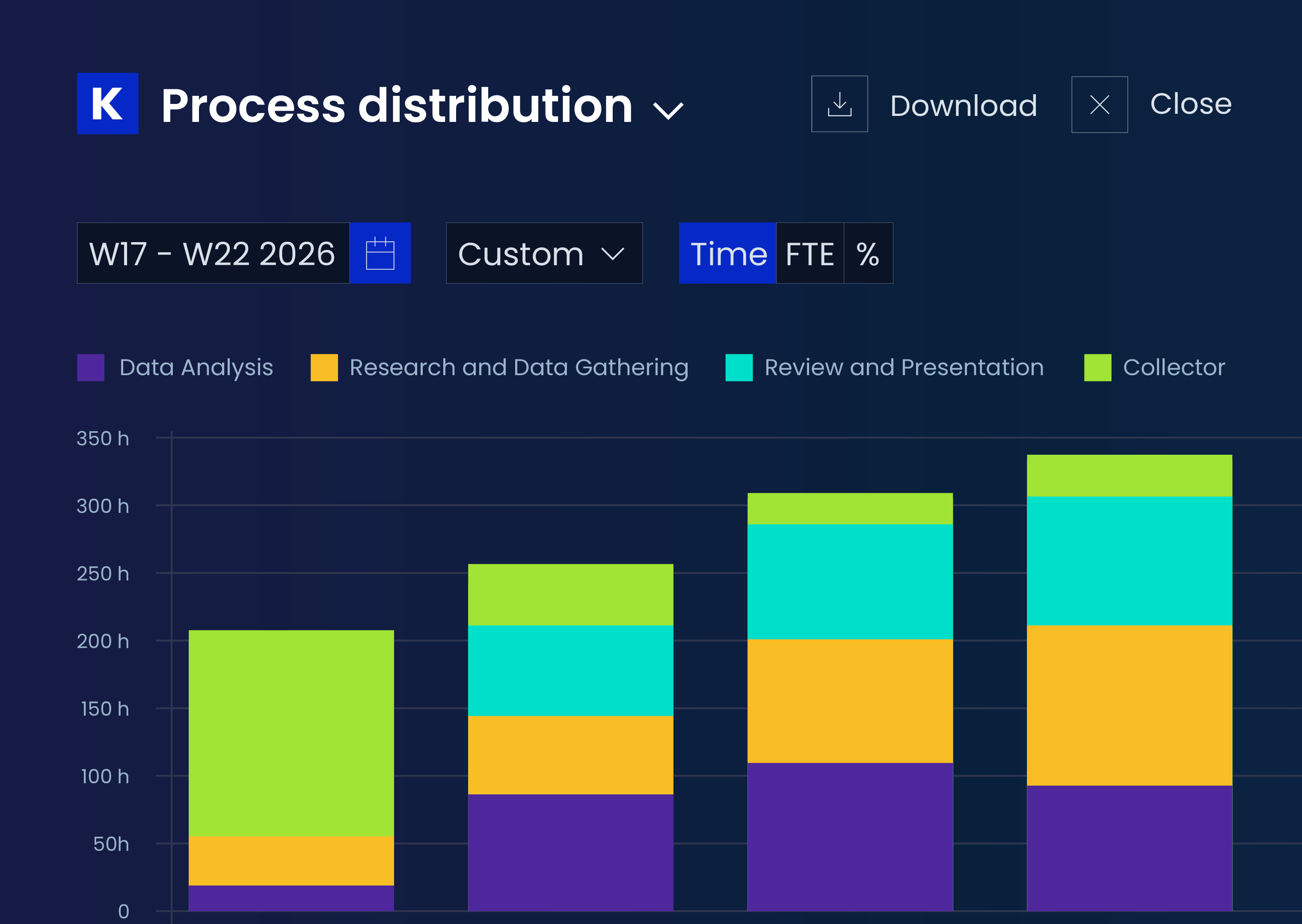Expand the Process distribution title chevron

(x=667, y=110)
